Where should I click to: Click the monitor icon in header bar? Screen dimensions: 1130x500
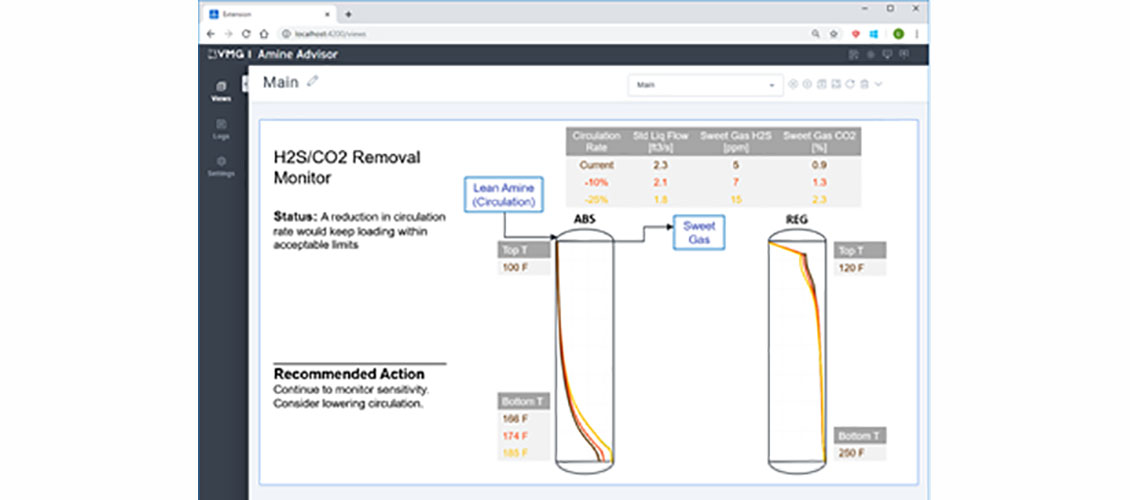coord(888,55)
